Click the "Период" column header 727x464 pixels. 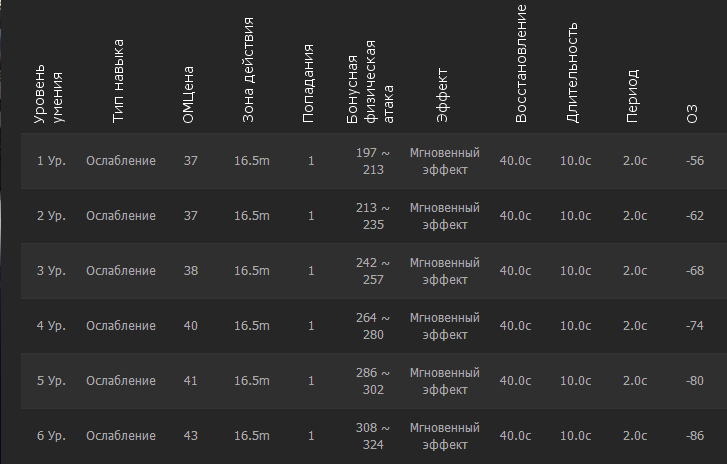tap(634, 97)
